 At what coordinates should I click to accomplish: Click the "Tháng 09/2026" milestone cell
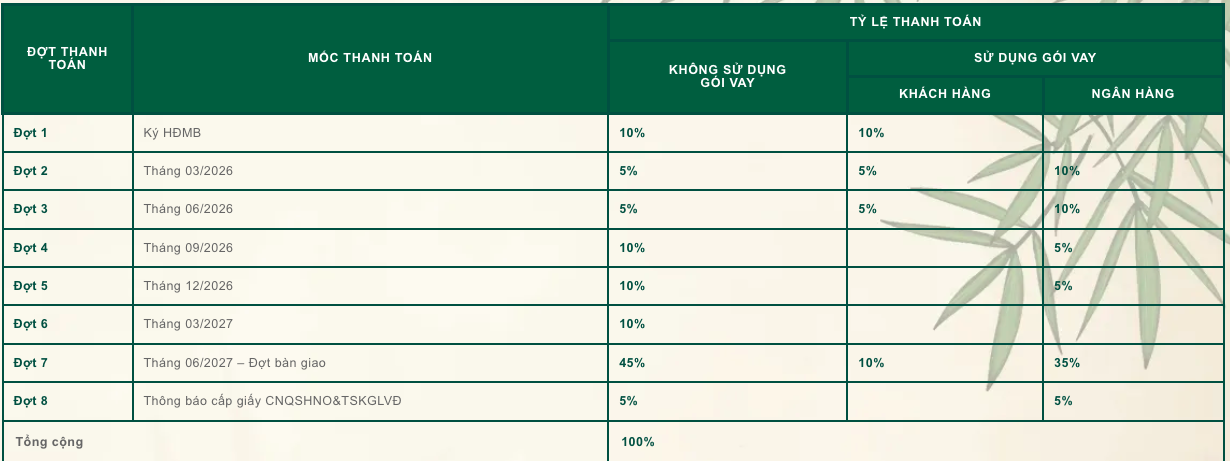point(188,248)
